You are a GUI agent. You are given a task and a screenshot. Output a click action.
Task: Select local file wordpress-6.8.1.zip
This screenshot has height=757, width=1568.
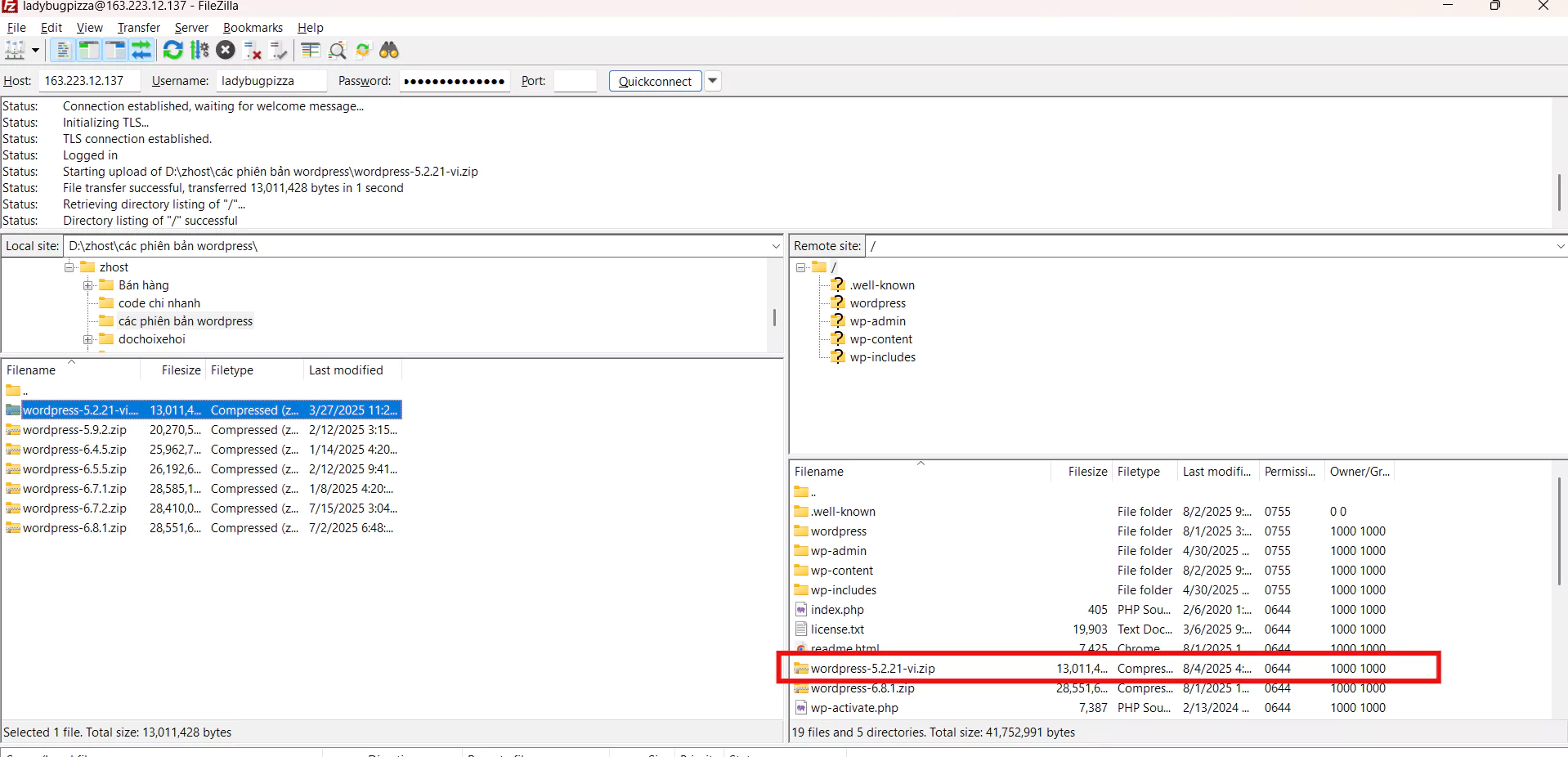click(203, 528)
